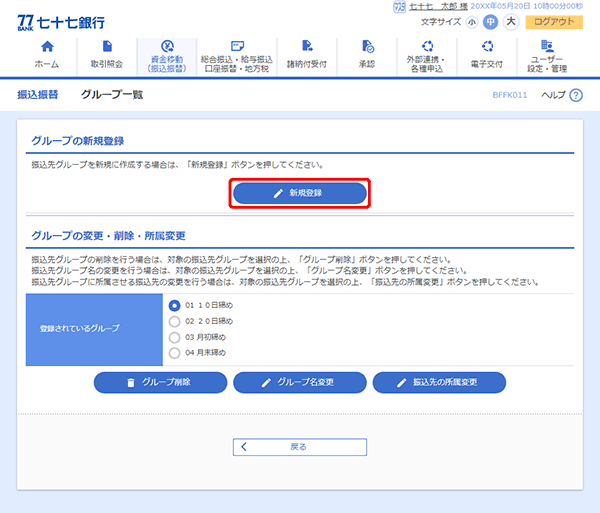Click the Home house icon
This screenshot has width=600, height=513.
click(46, 47)
